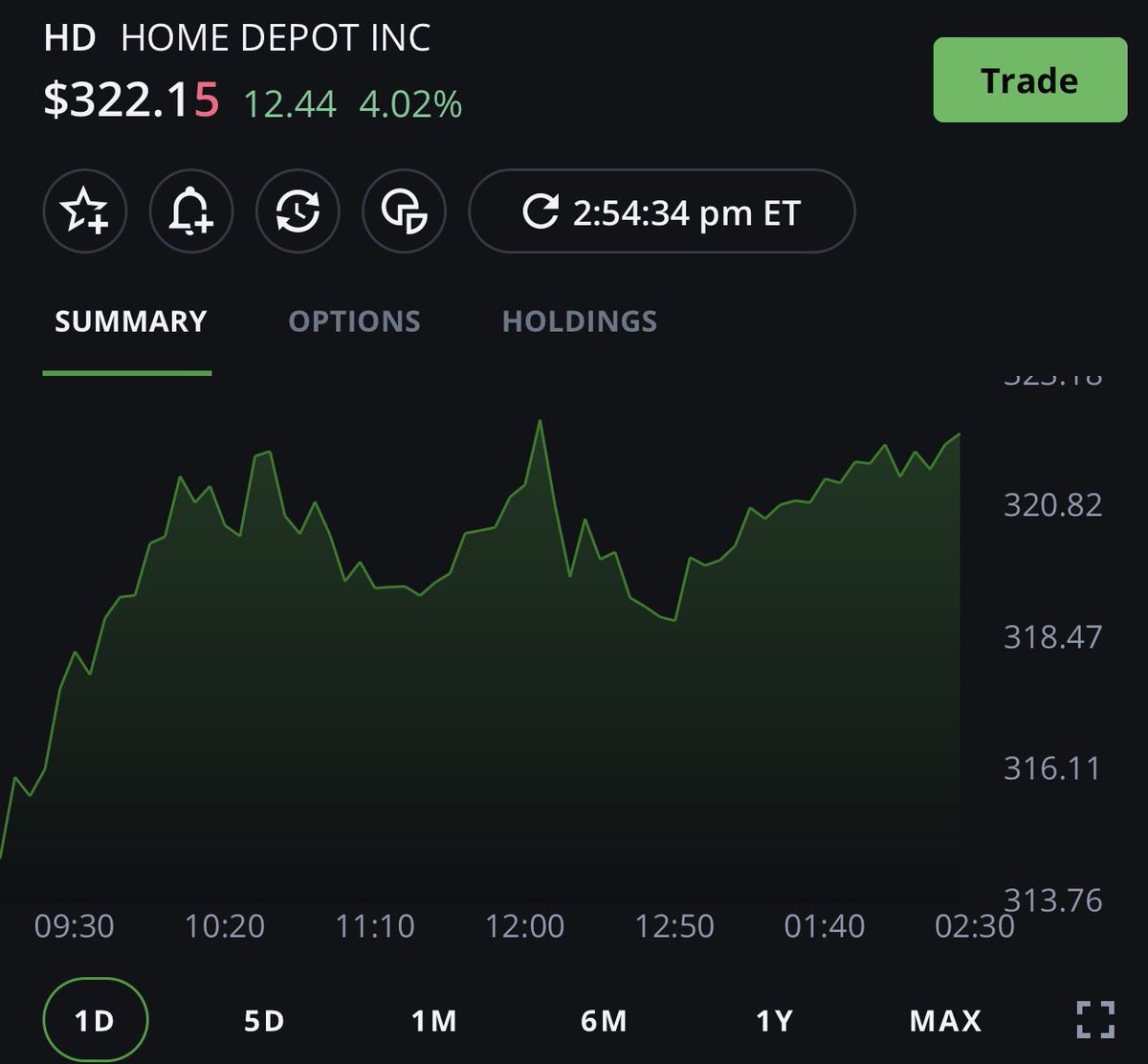Tap the HOME DEPOT INC name
Screen dimensions: 1148x1064
276,39
